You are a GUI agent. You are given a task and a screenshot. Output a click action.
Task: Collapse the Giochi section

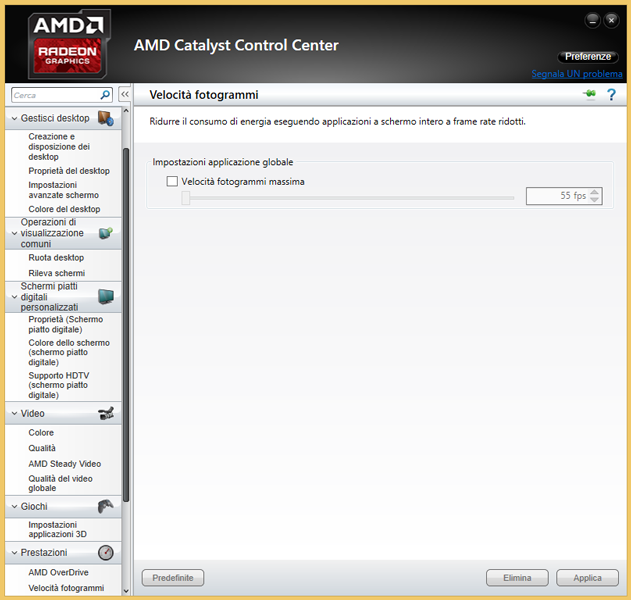pyautogui.click(x=14, y=506)
